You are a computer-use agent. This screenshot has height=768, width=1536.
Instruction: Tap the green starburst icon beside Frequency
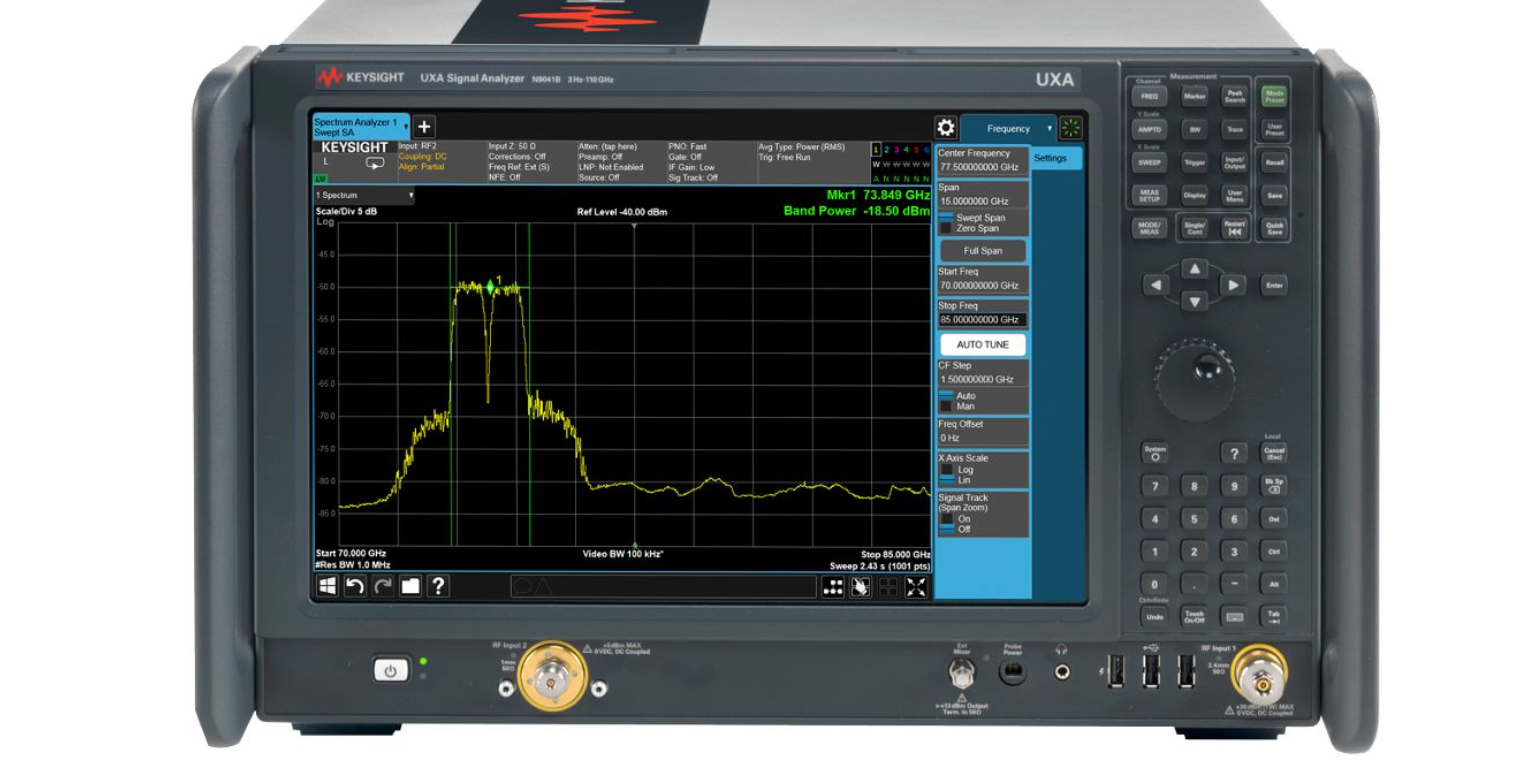pos(1071,128)
